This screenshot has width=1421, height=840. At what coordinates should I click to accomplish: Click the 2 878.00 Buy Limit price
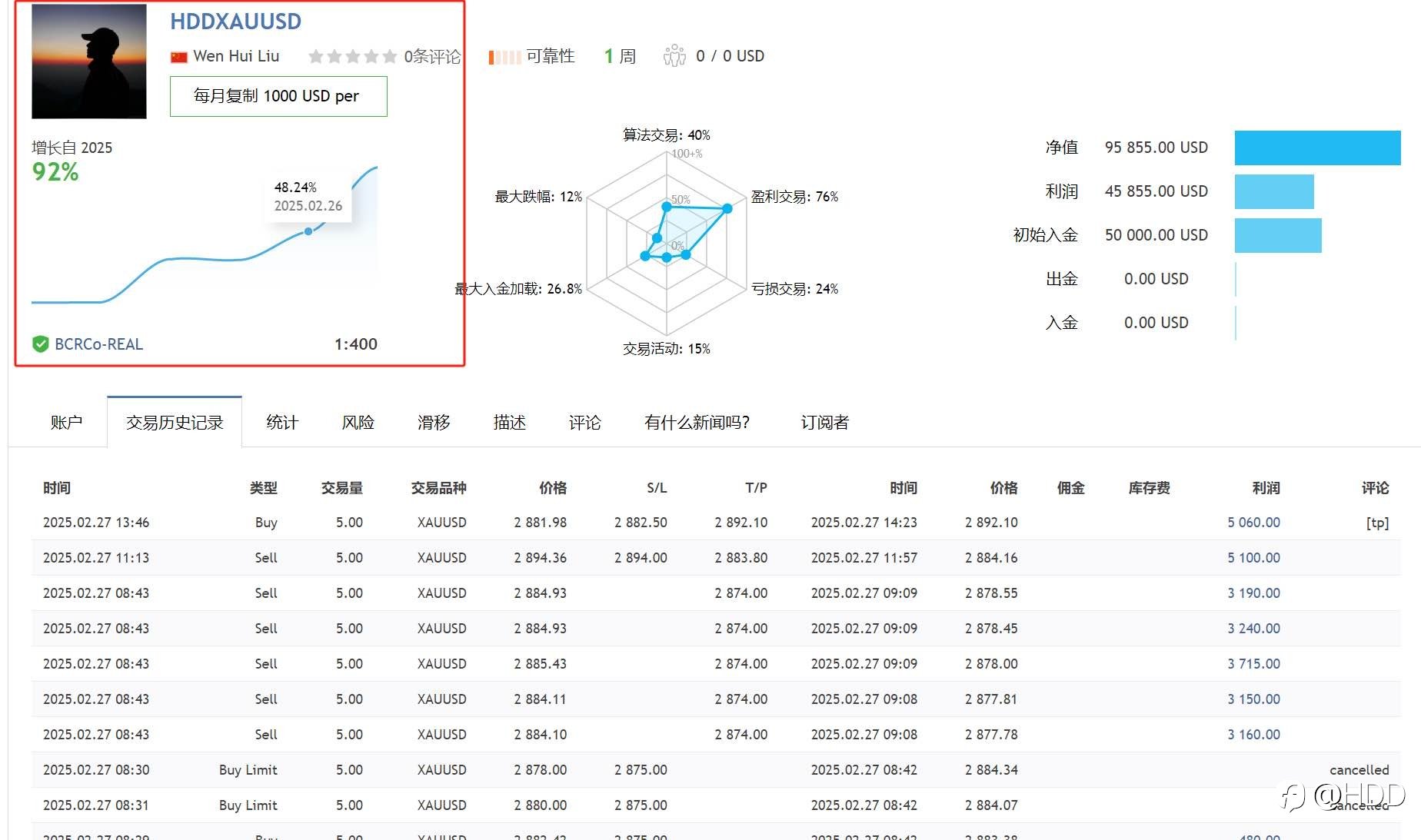[x=540, y=769]
